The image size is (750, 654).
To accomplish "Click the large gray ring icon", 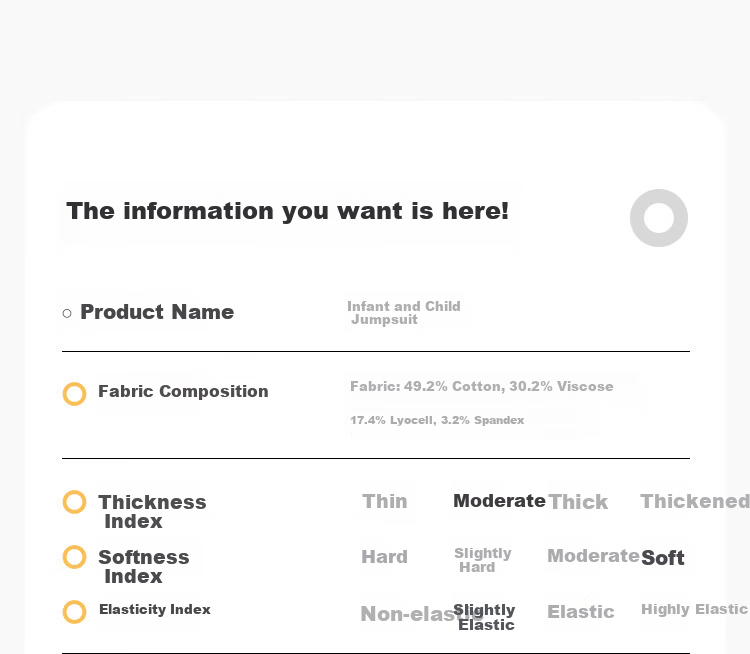I will tap(659, 218).
